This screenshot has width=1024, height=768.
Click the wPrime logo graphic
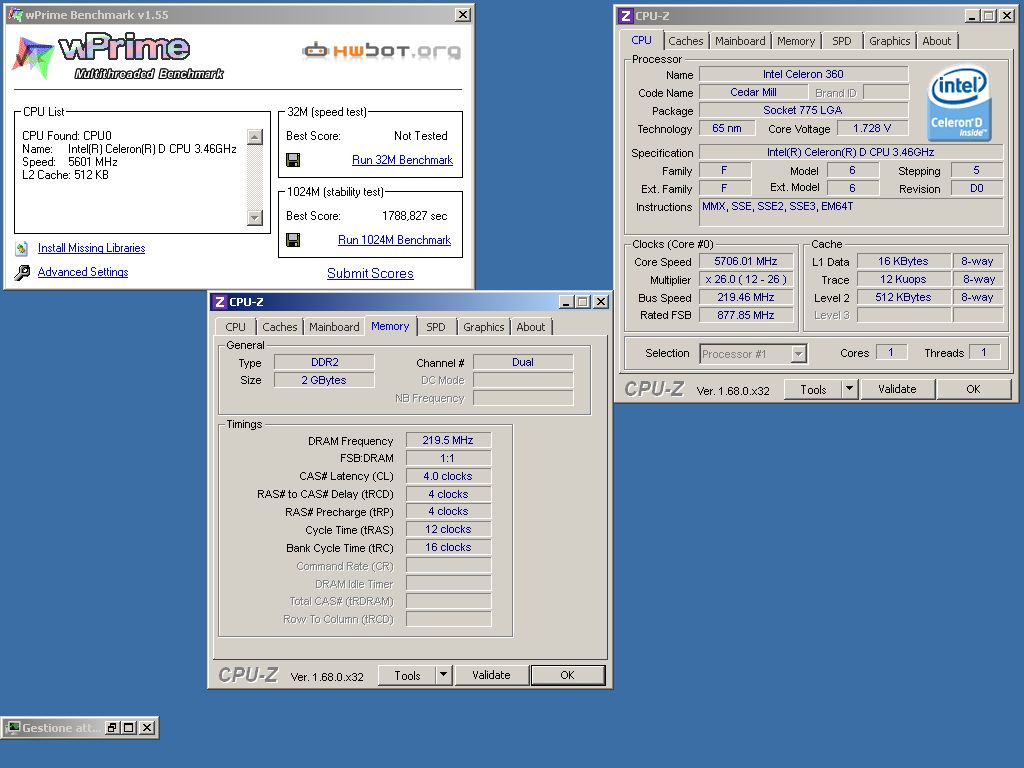pyautogui.click(x=118, y=56)
